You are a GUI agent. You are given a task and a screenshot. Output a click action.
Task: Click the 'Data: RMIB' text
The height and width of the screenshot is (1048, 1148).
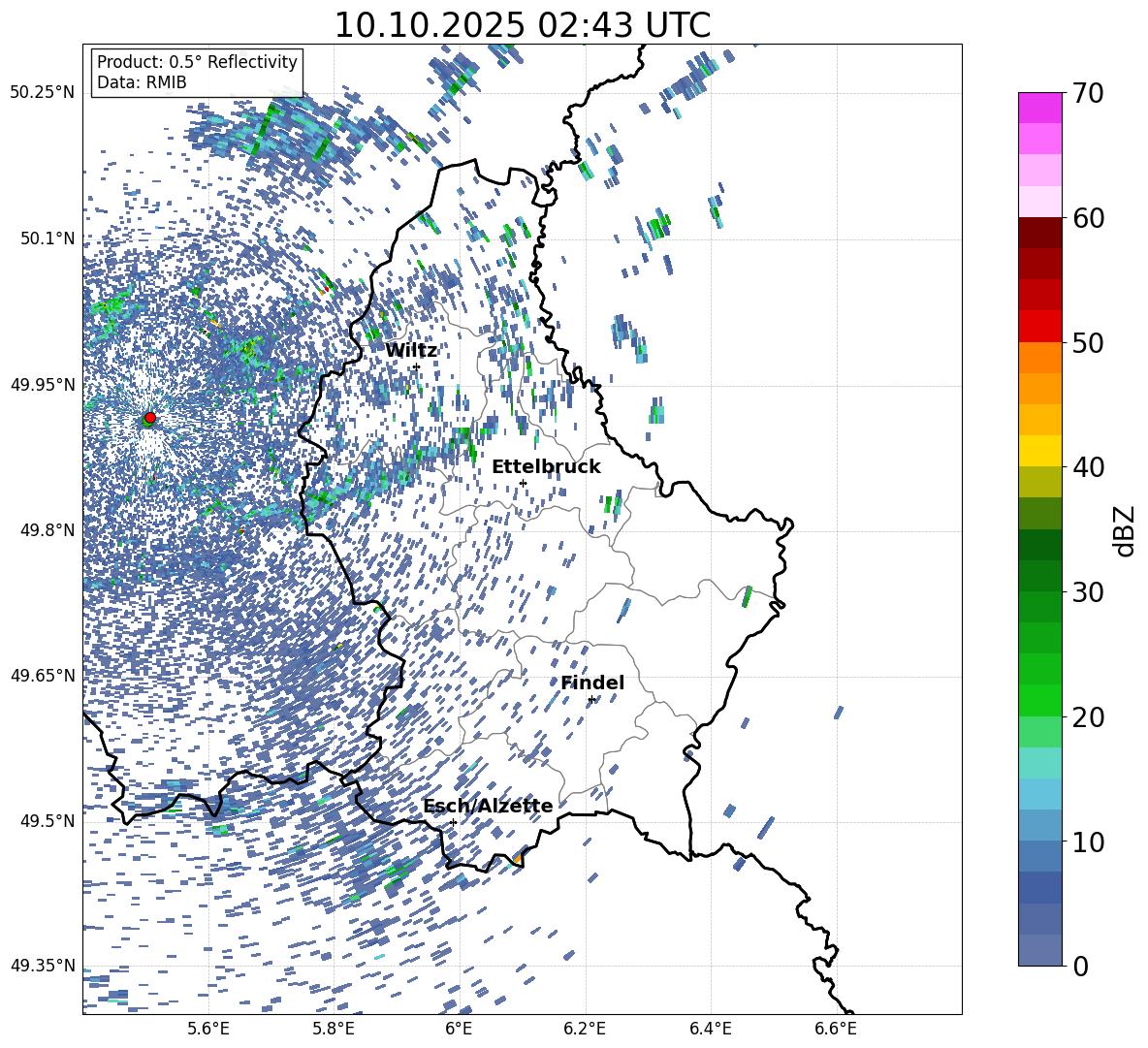click(x=142, y=82)
